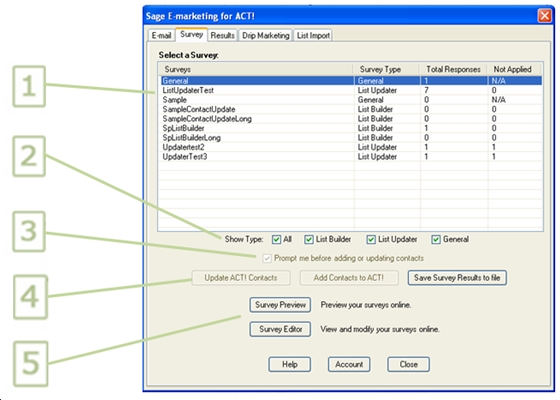560x400 pixels.
Task: Select the SpListBuilder survey
Action: pos(351,128)
